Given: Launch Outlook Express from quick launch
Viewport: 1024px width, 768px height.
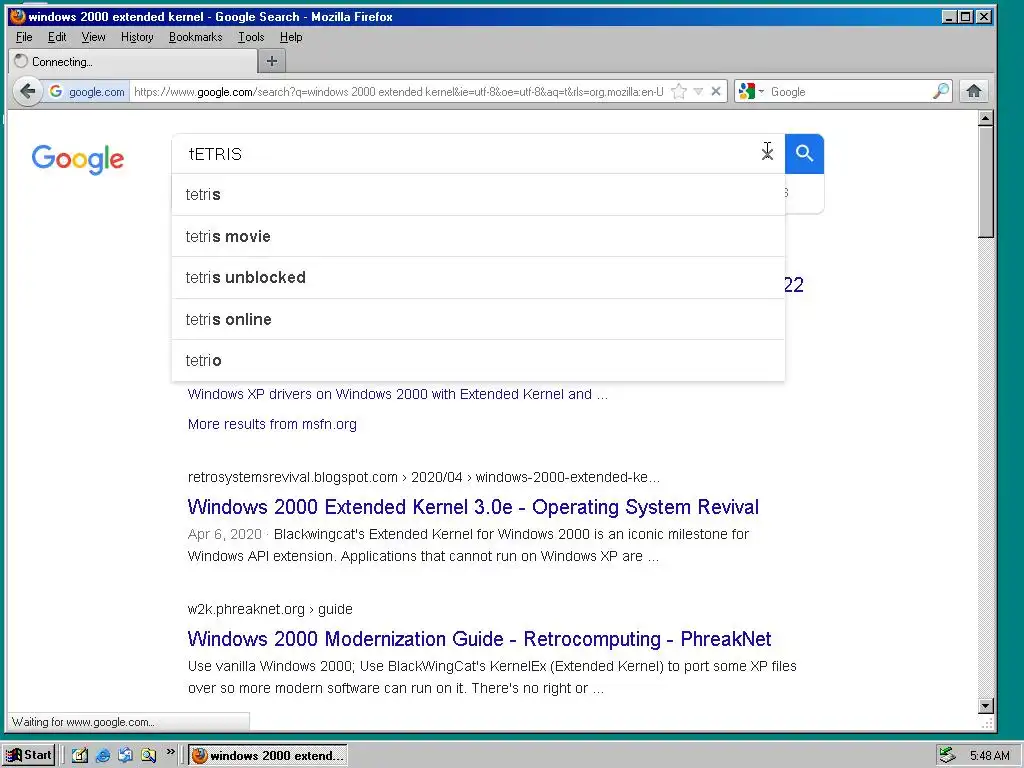Looking at the screenshot, I should [125, 755].
